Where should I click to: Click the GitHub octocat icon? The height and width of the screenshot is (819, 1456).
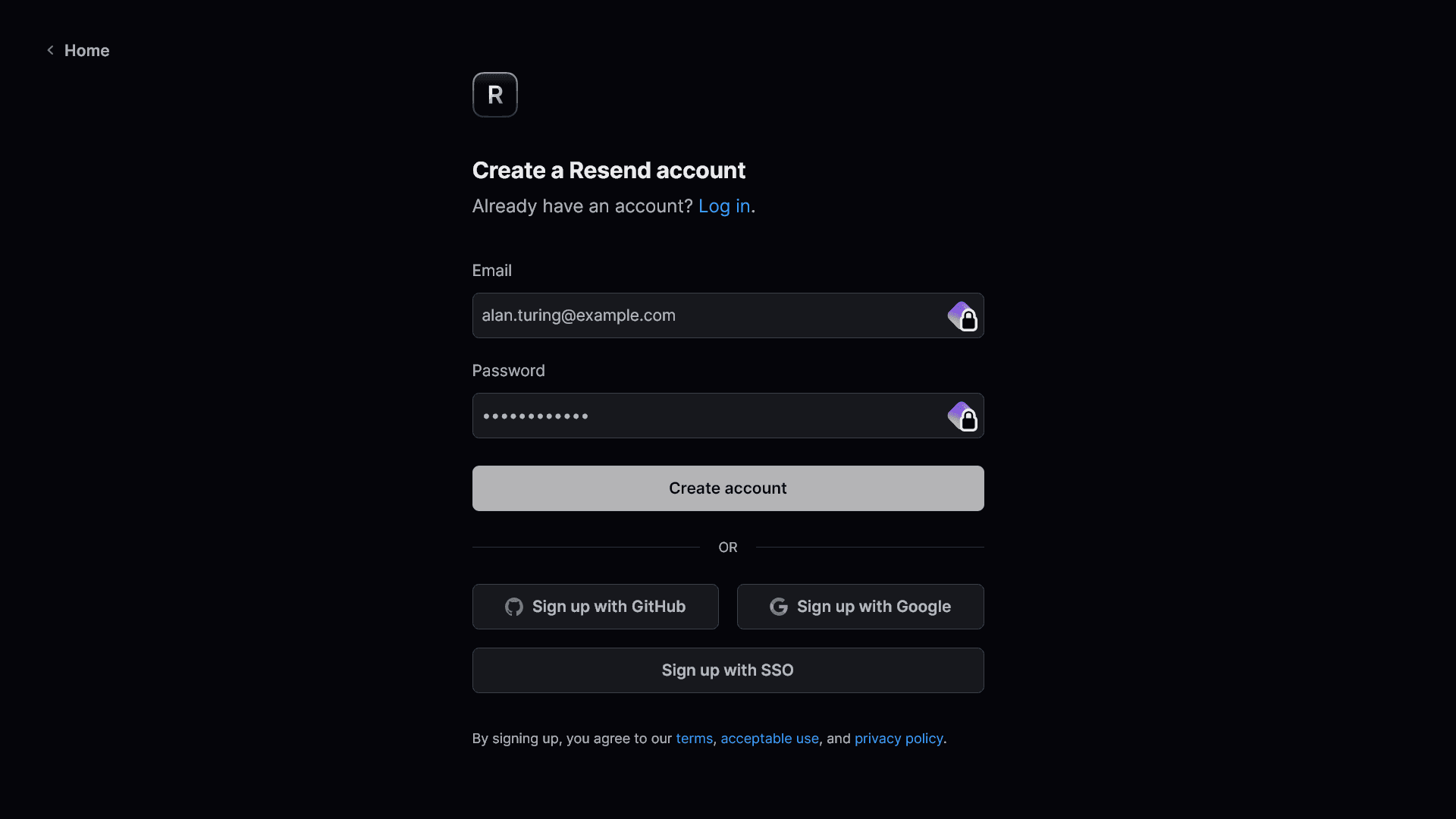click(514, 607)
